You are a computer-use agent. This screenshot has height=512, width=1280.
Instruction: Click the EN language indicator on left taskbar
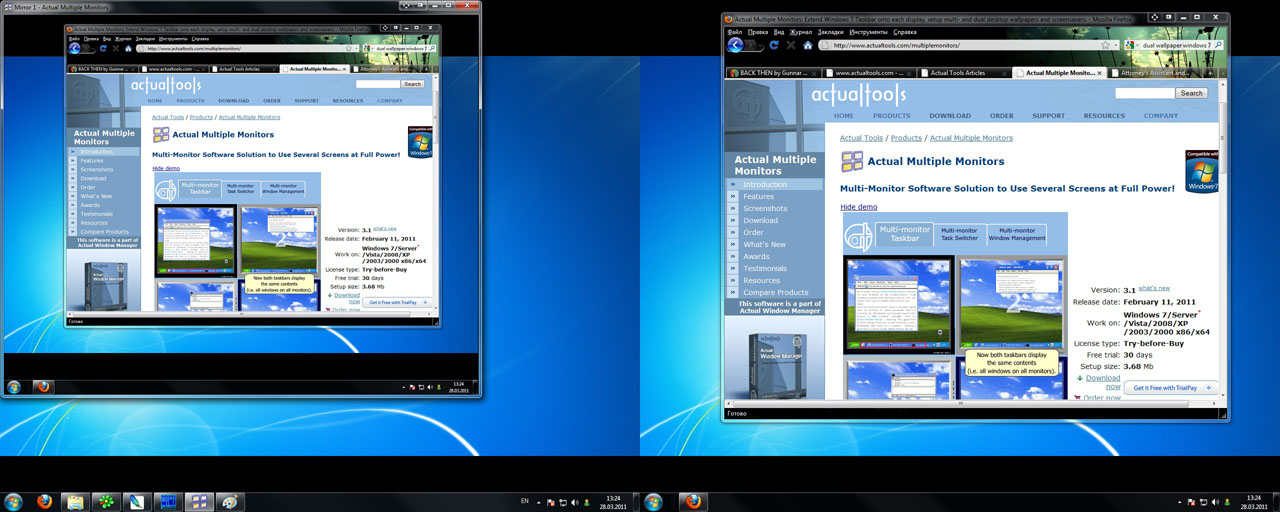tap(525, 500)
